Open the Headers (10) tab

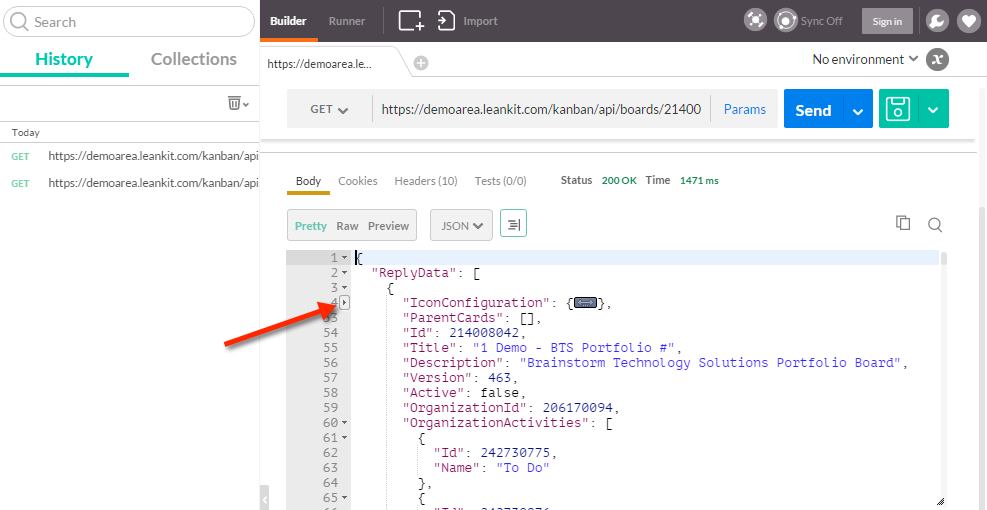tap(426, 181)
